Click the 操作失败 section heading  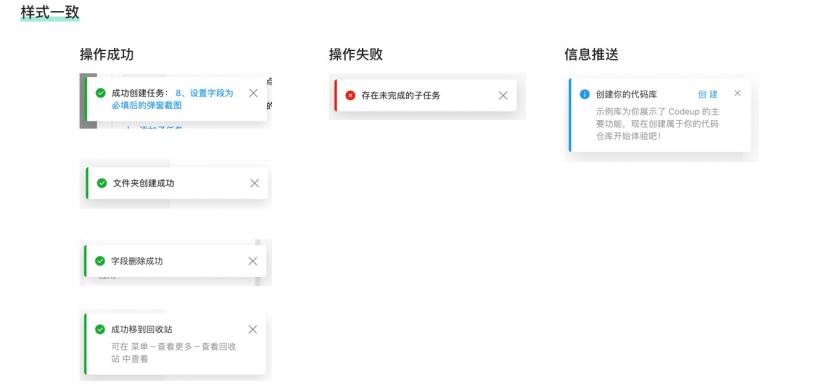click(x=356, y=54)
